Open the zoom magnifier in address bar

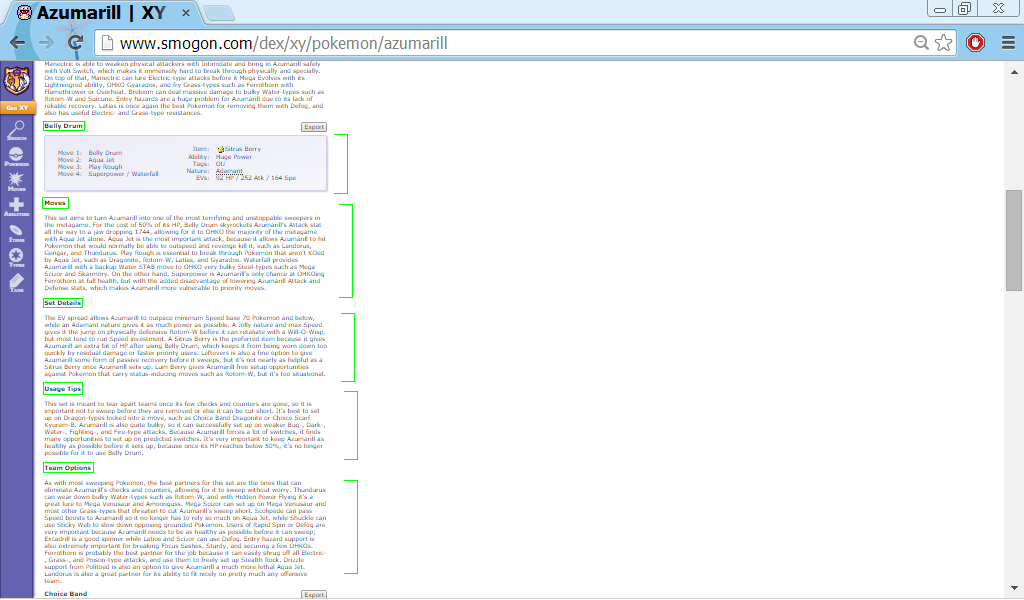pos(921,43)
